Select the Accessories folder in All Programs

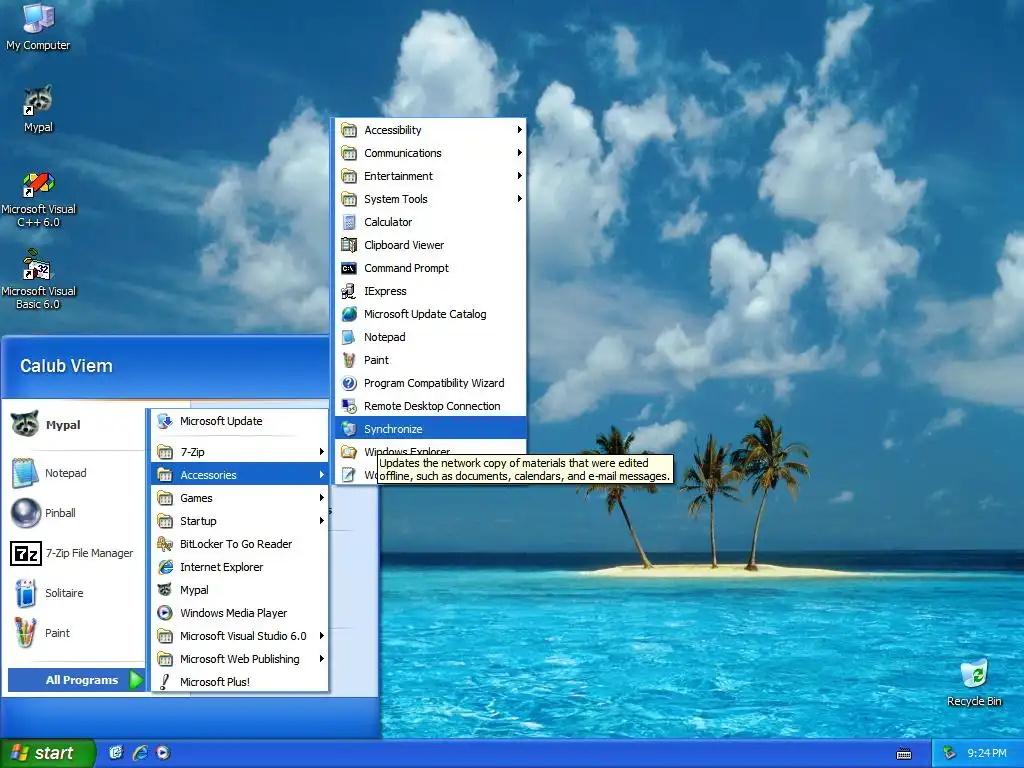pos(240,475)
